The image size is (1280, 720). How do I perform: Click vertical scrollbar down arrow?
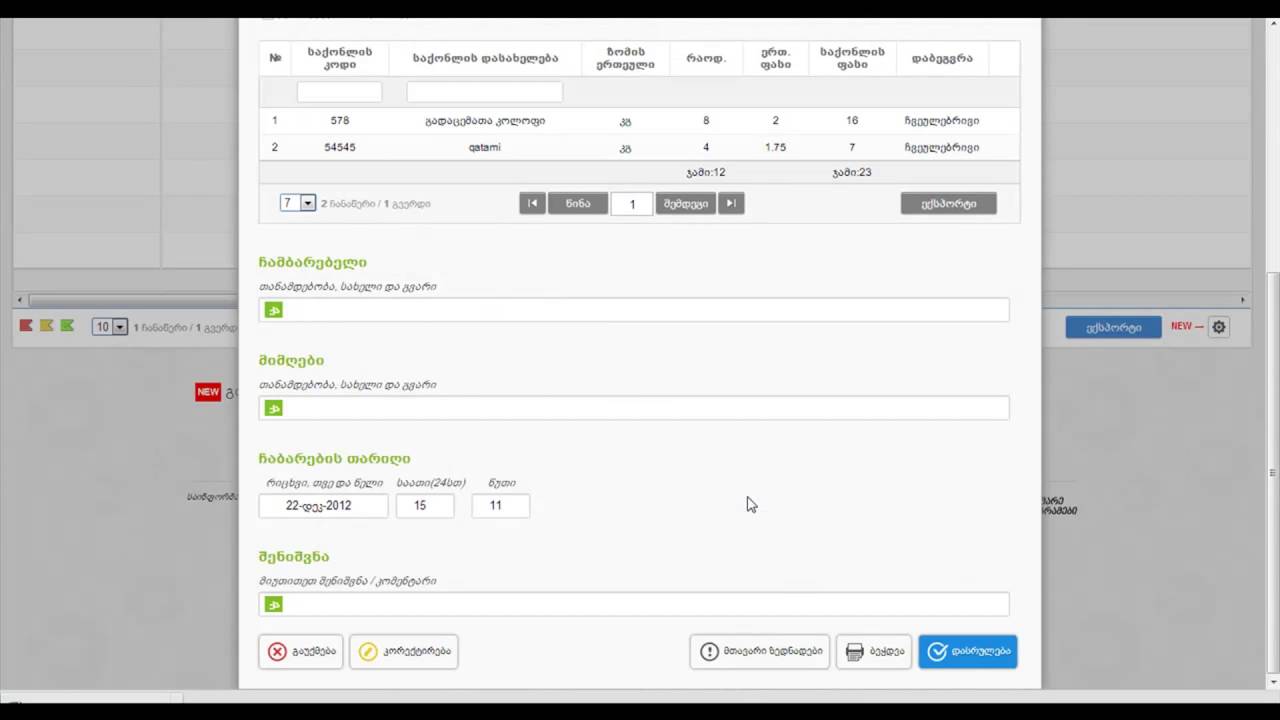(1271, 681)
